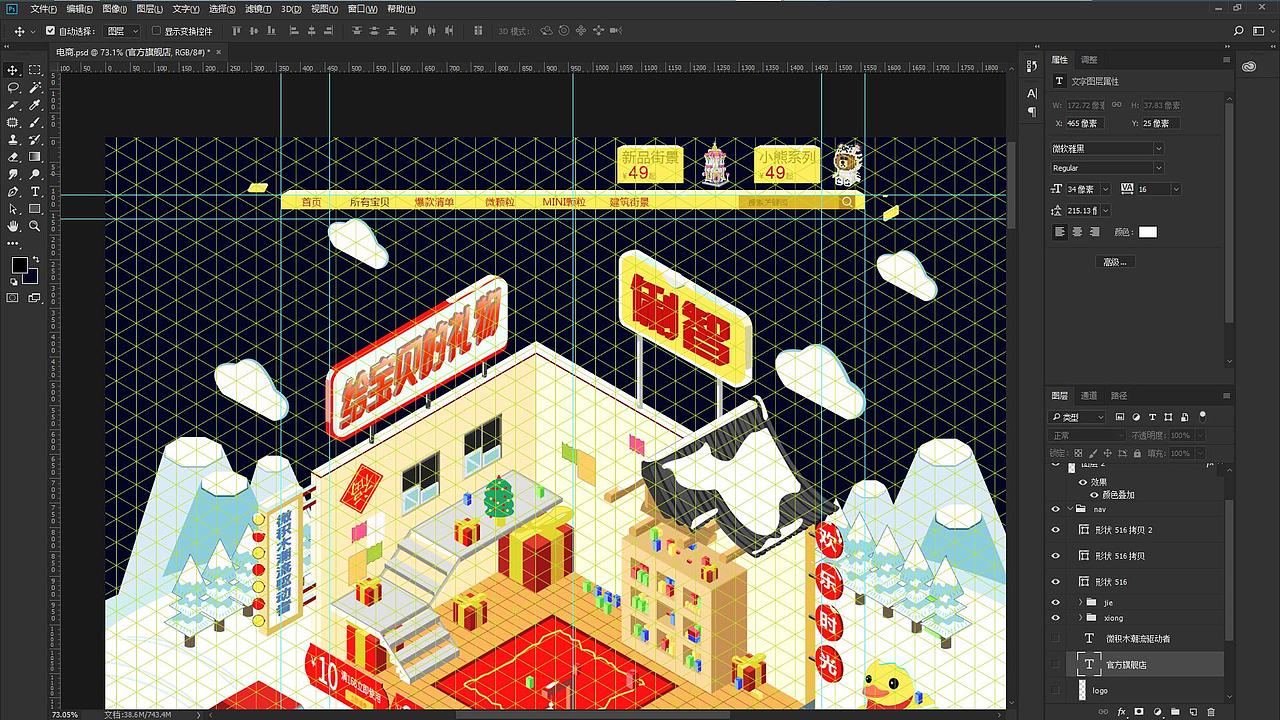The width and height of the screenshot is (1280, 720).
Task: Open the Creative Cloud Libraries panel icon
Action: click(1249, 67)
